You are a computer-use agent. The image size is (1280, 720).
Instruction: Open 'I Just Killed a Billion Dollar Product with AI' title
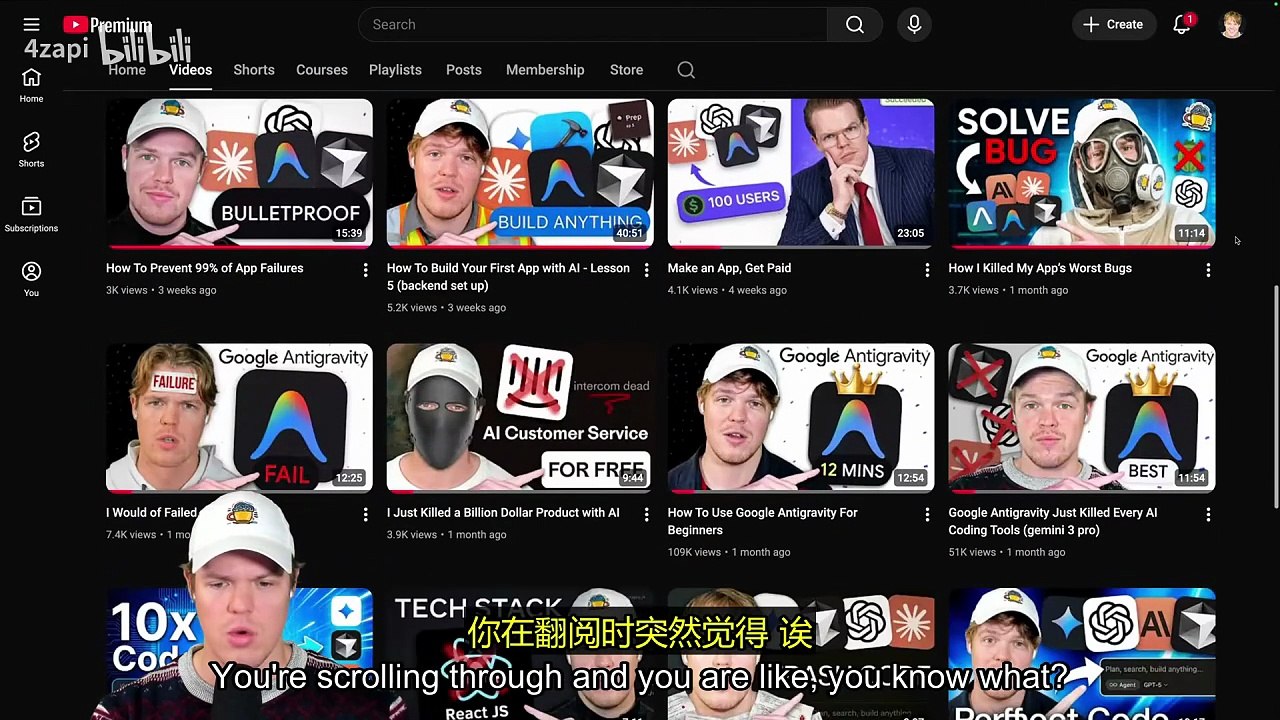click(x=503, y=513)
